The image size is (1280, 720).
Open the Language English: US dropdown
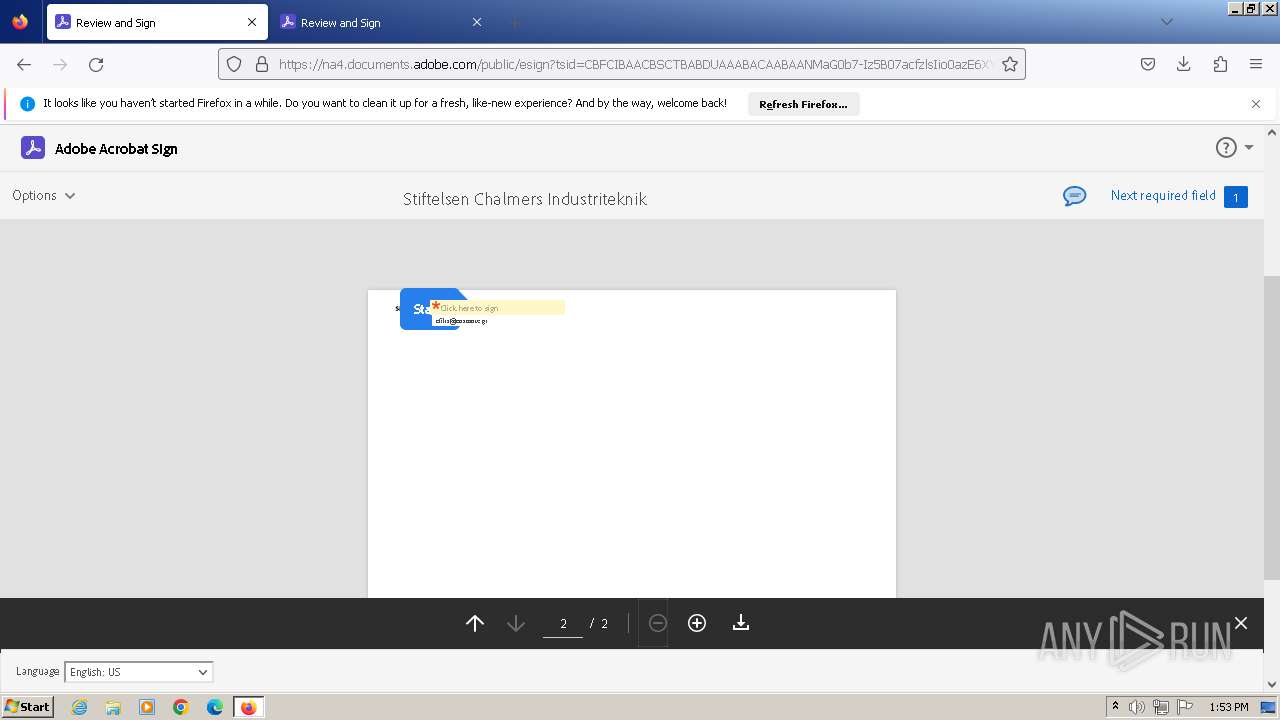[x=139, y=672]
